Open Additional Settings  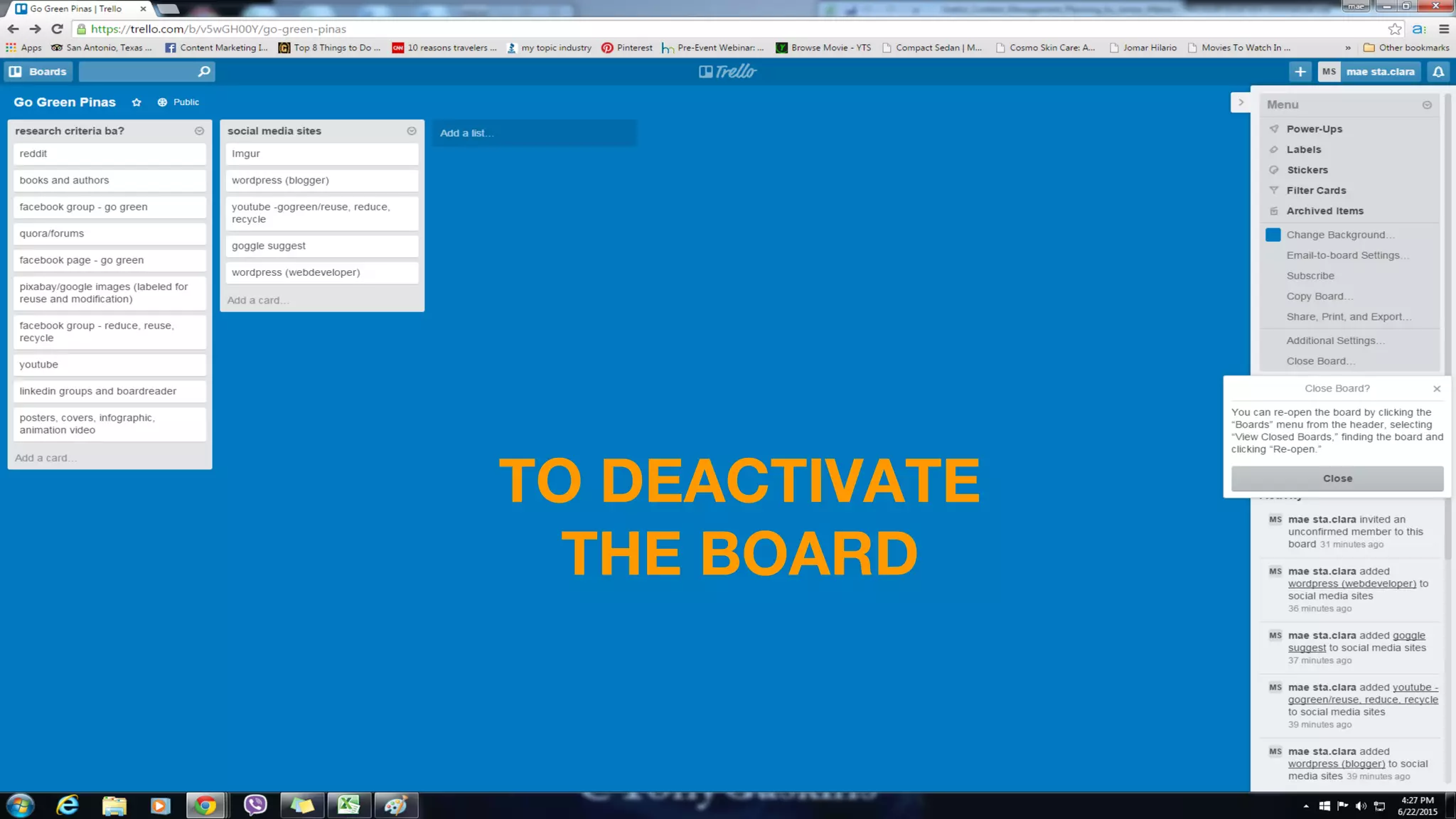1335,341
